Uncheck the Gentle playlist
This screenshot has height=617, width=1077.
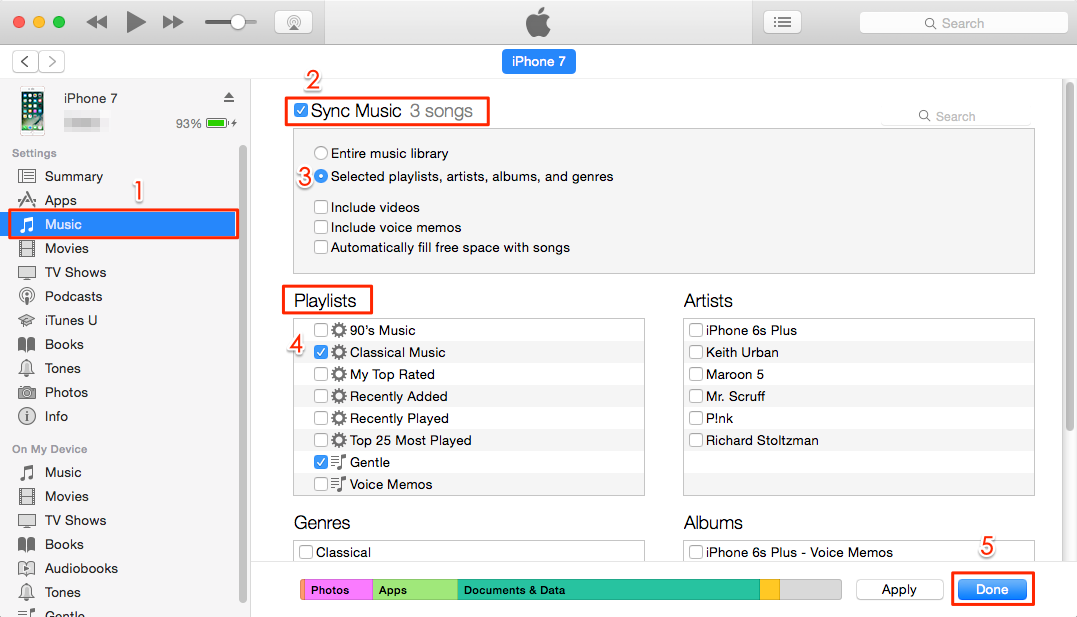click(321, 462)
